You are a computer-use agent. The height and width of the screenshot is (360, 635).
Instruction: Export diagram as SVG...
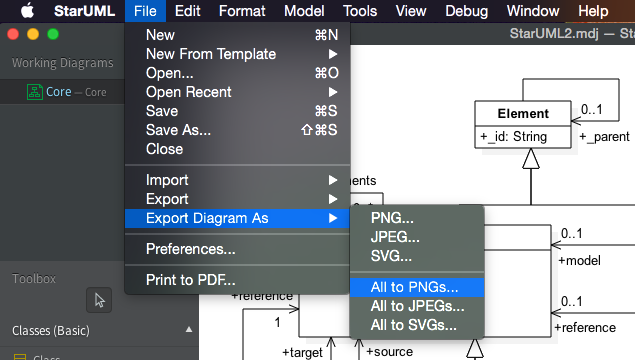[x=417, y=256]
